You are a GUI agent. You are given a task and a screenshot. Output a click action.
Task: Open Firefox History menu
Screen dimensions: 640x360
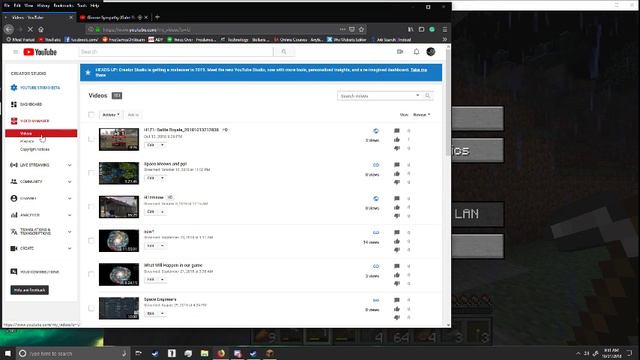click(x=43, y=6)
